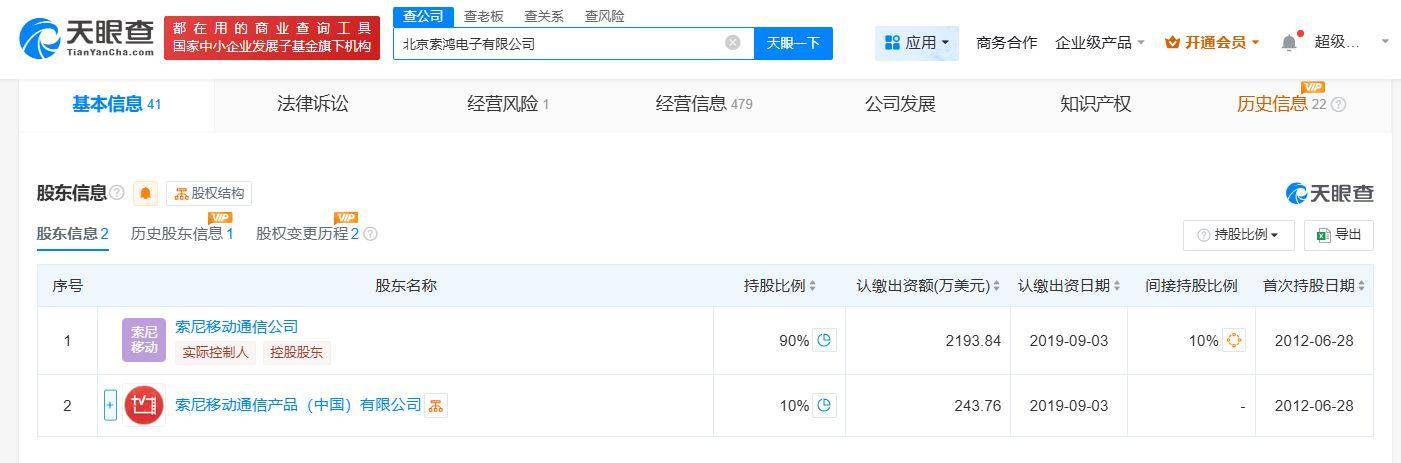Click the 股权结构 button
The image size is (1401, 463).
[209, 193]
